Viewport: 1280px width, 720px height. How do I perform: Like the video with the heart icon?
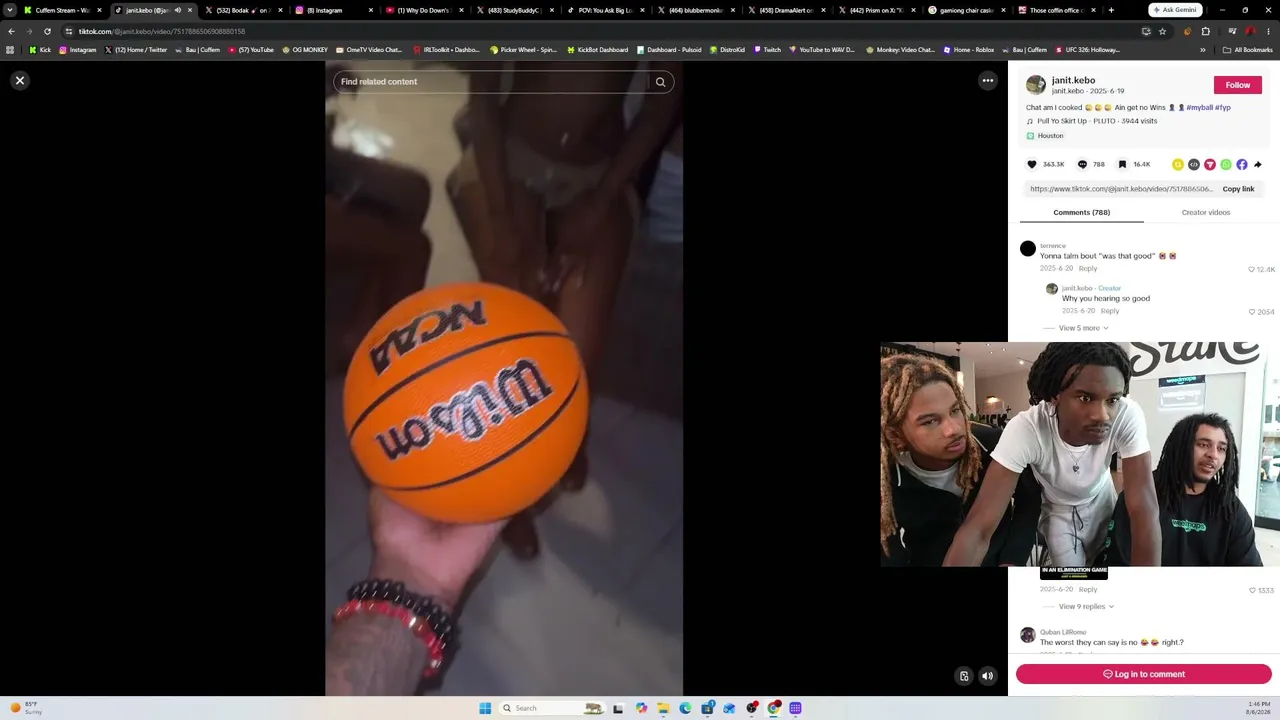[x=1032, y=164]
